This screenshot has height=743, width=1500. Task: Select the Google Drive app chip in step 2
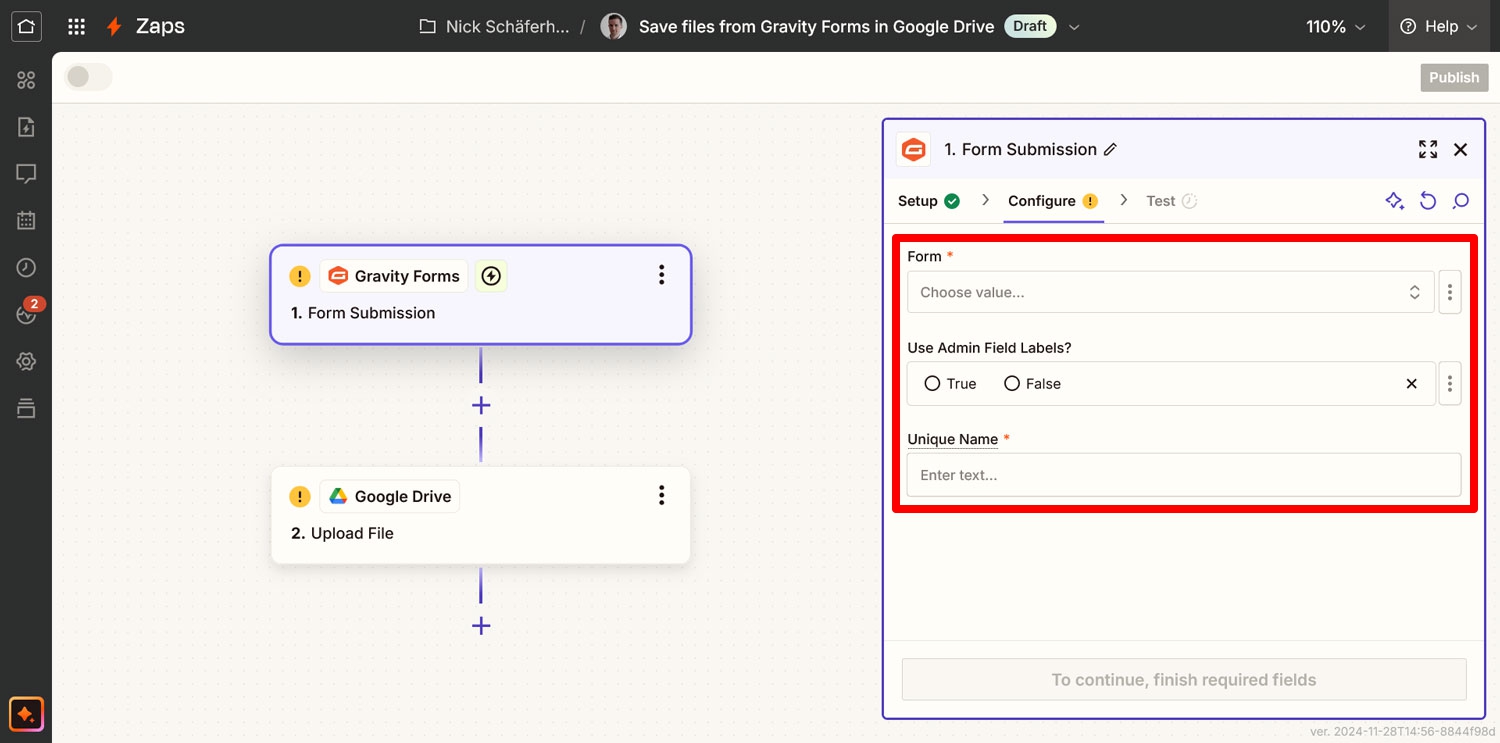390,497
